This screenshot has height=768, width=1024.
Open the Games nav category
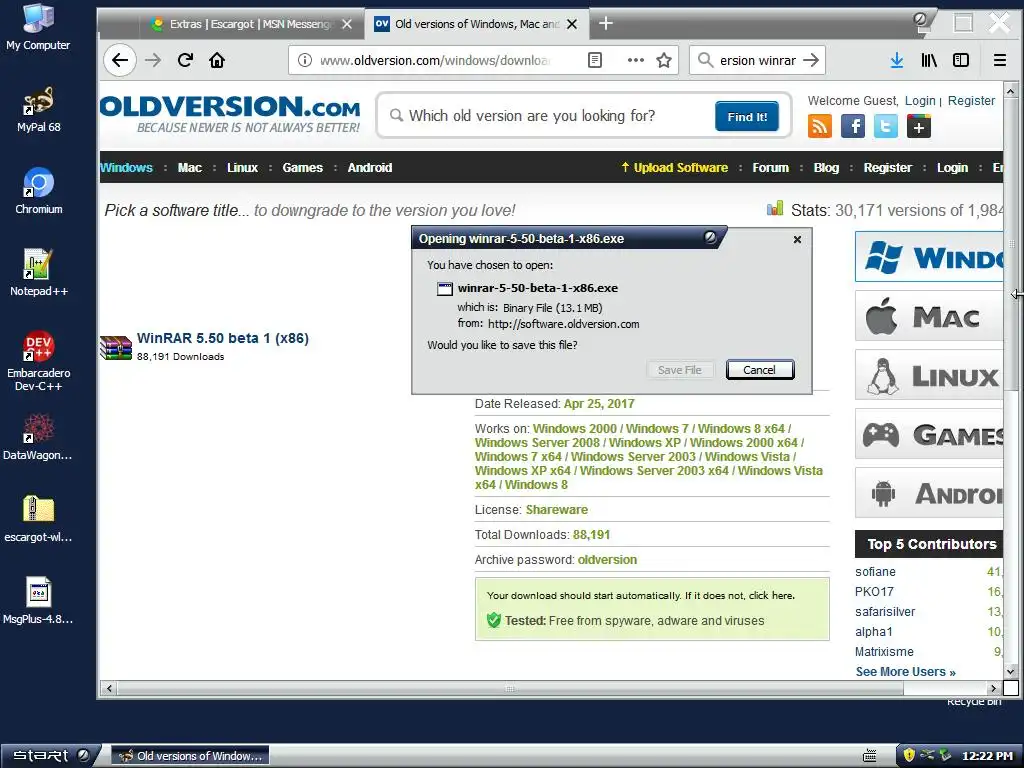pyautogui.click(x=302, y=167)
